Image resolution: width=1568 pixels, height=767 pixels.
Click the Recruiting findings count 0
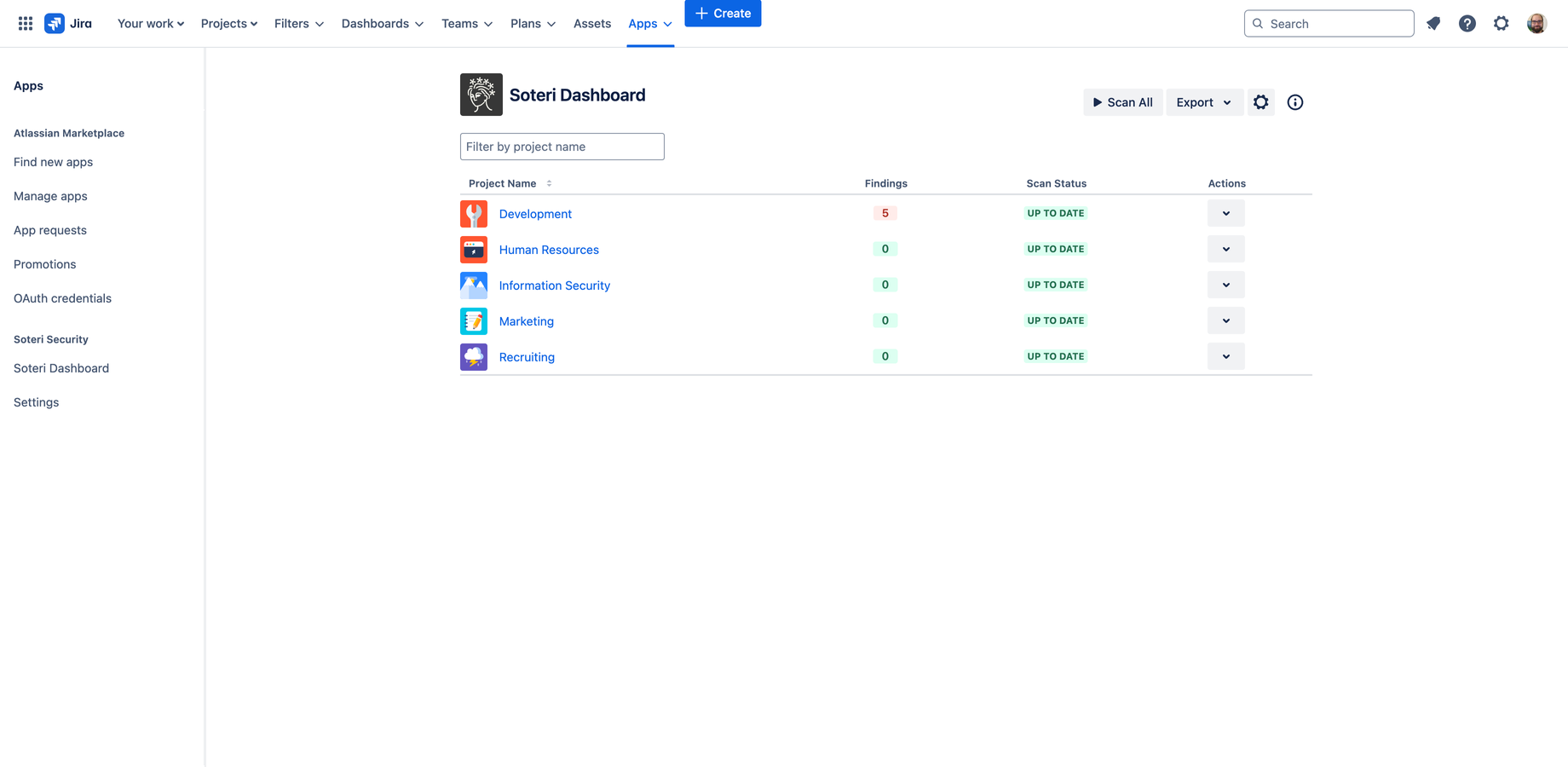885,356
